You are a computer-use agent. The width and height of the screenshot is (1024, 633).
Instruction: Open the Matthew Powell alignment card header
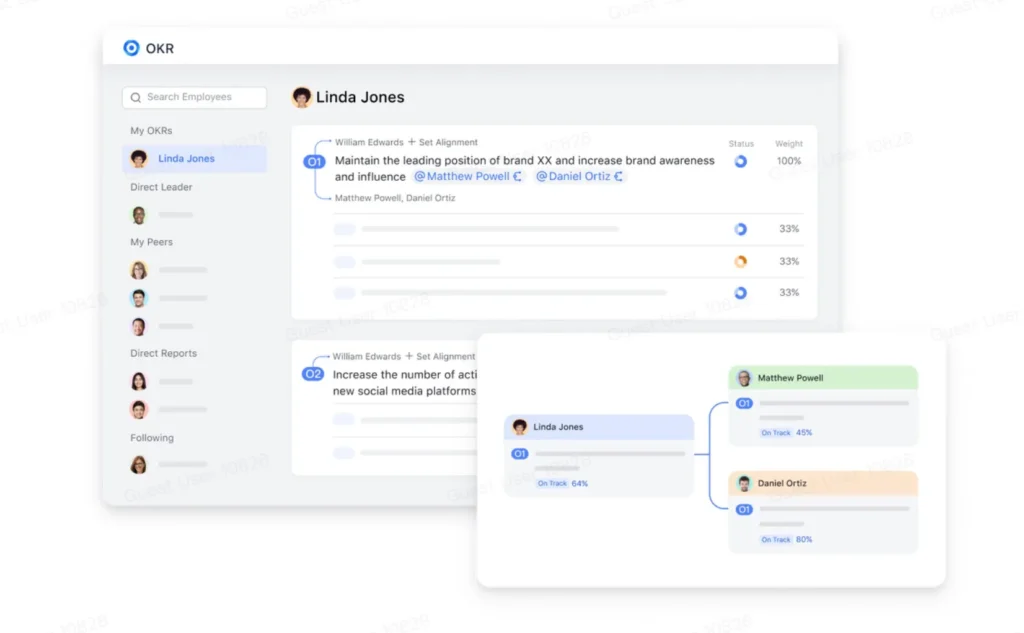(x=823, y=378)
